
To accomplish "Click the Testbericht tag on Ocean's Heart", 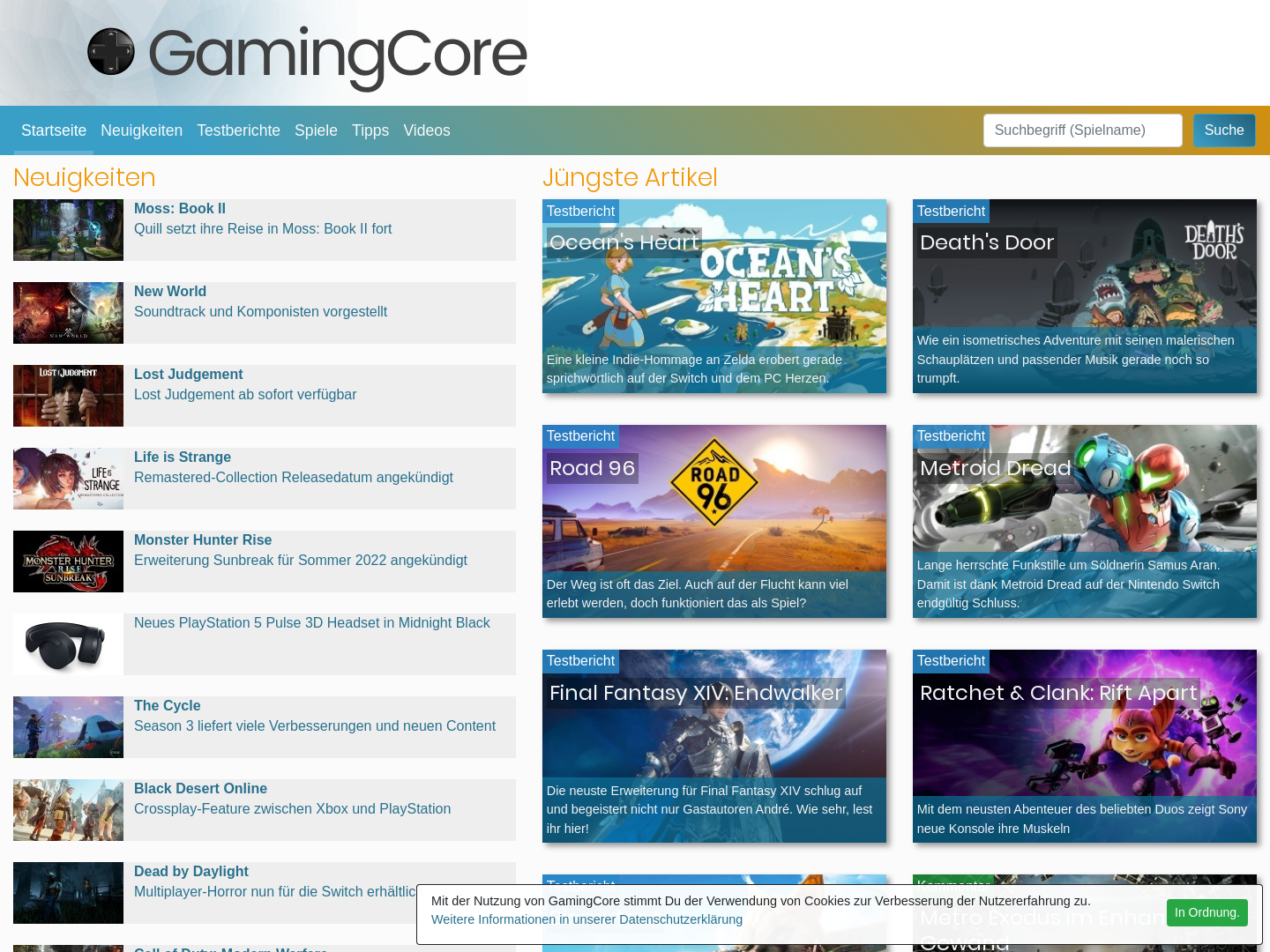I will (580, 212).
